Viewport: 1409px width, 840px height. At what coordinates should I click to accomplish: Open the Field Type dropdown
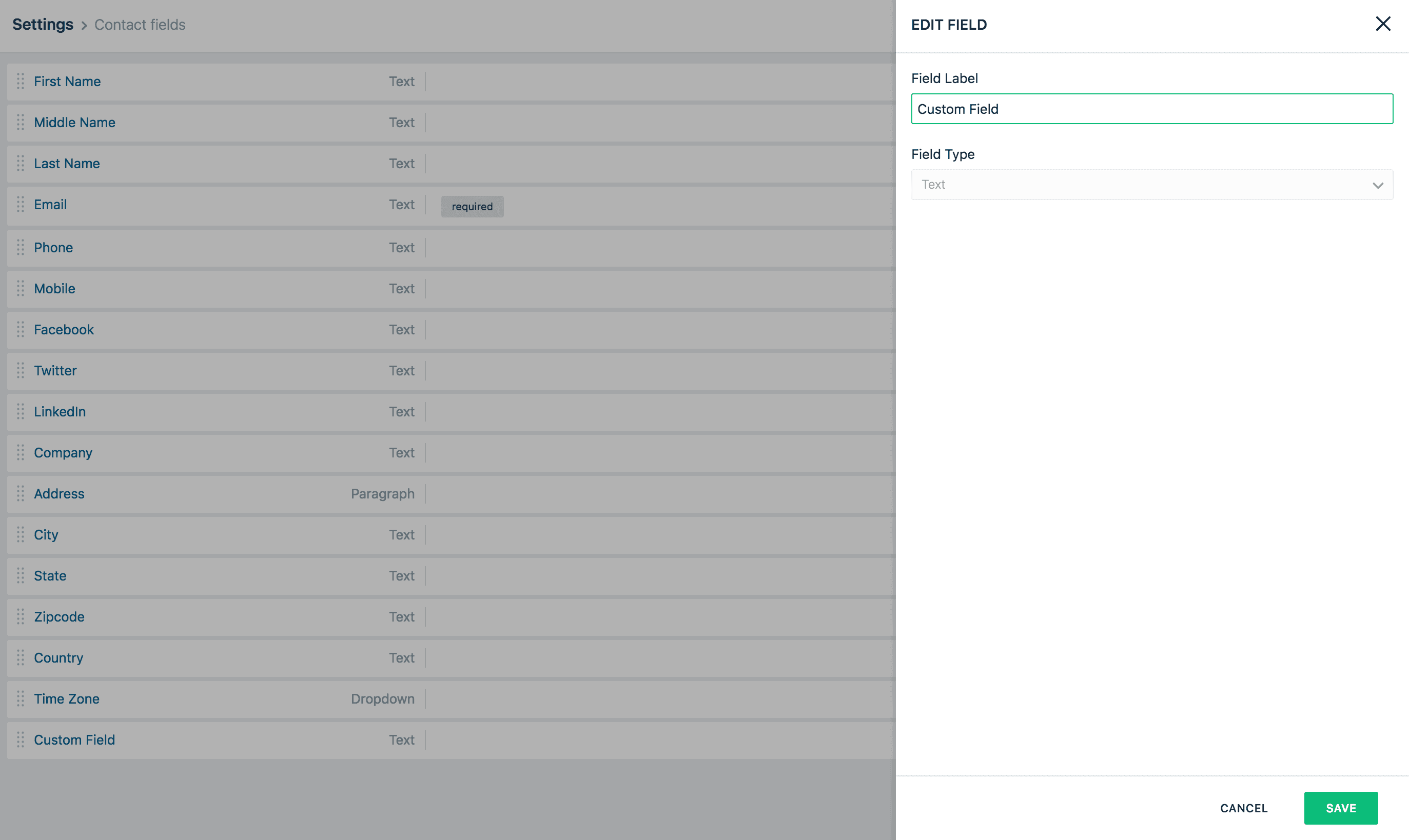[x=1151, y=185]
